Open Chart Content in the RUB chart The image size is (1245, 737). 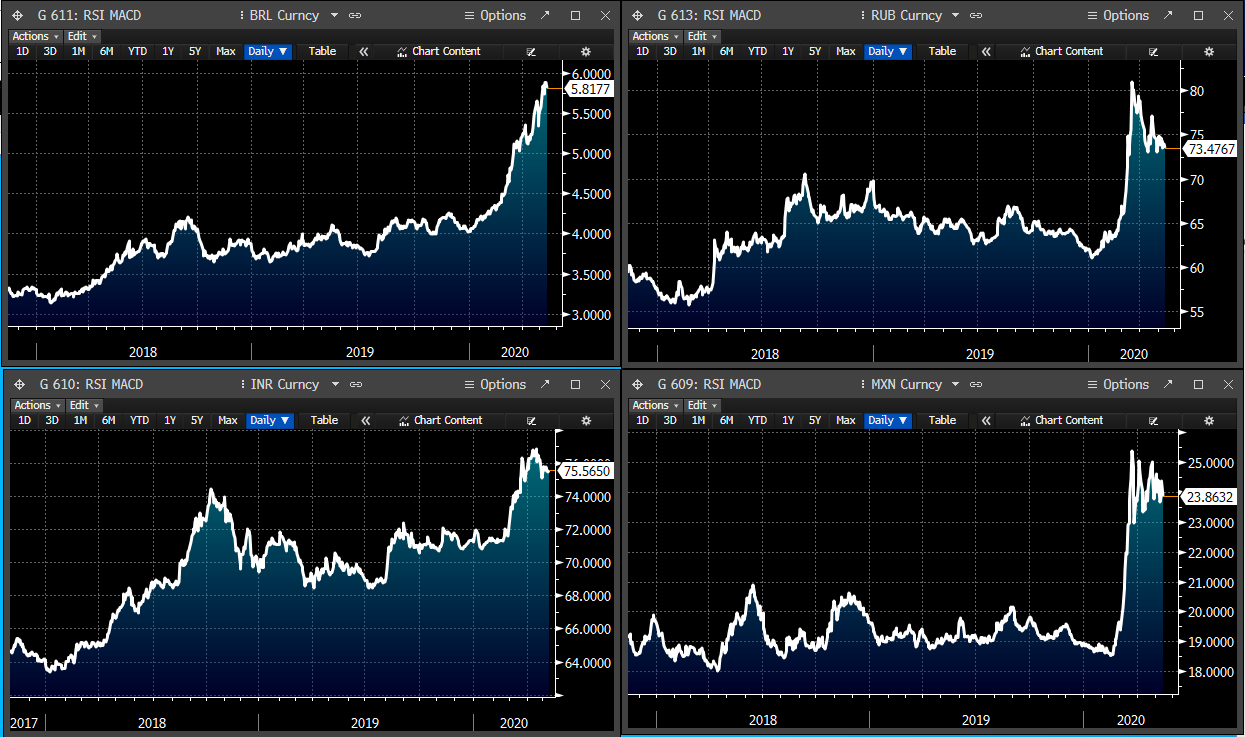[x=1060, y=51]
